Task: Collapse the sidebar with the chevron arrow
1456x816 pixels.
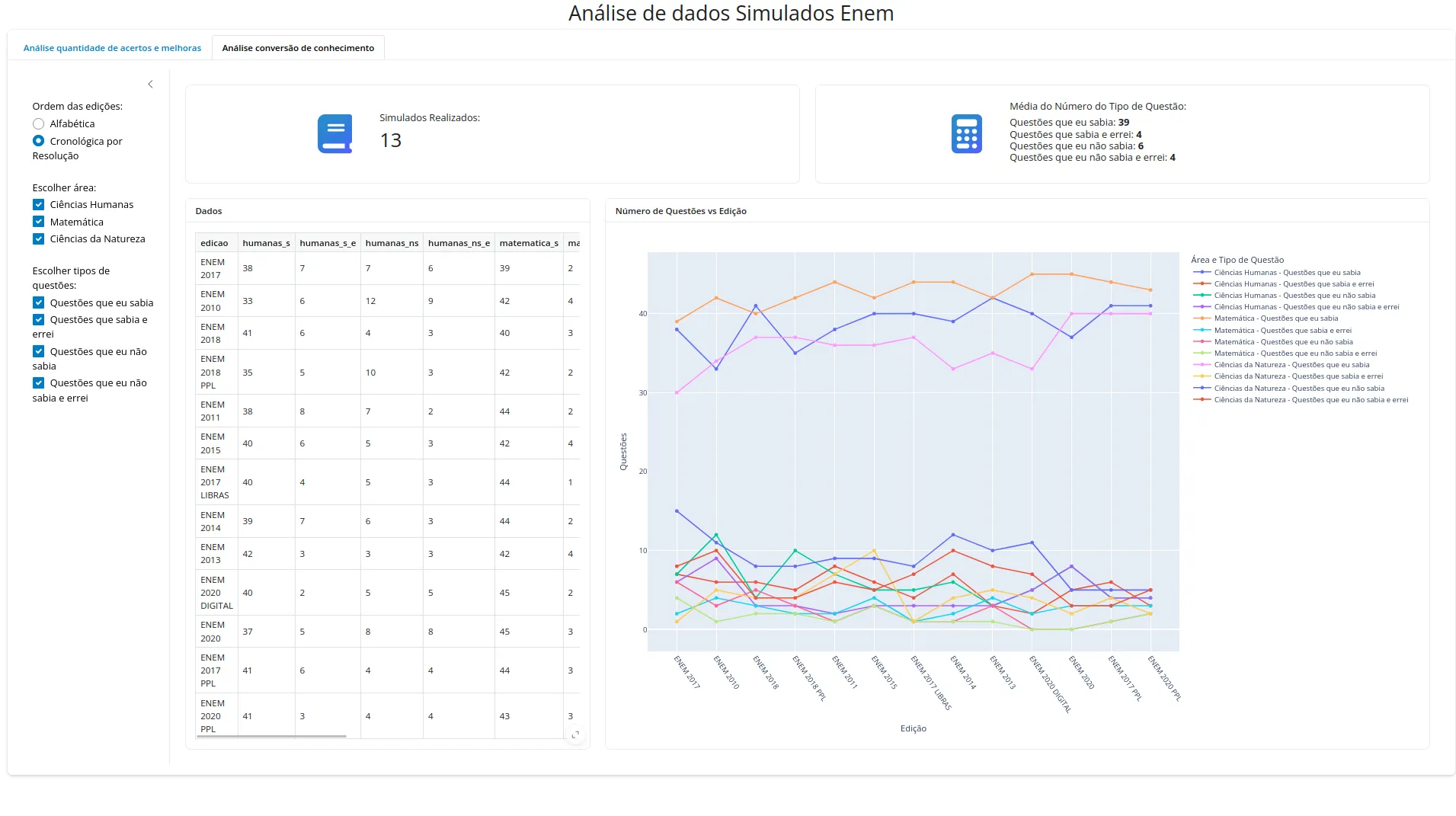Action: tap(150, 85)
